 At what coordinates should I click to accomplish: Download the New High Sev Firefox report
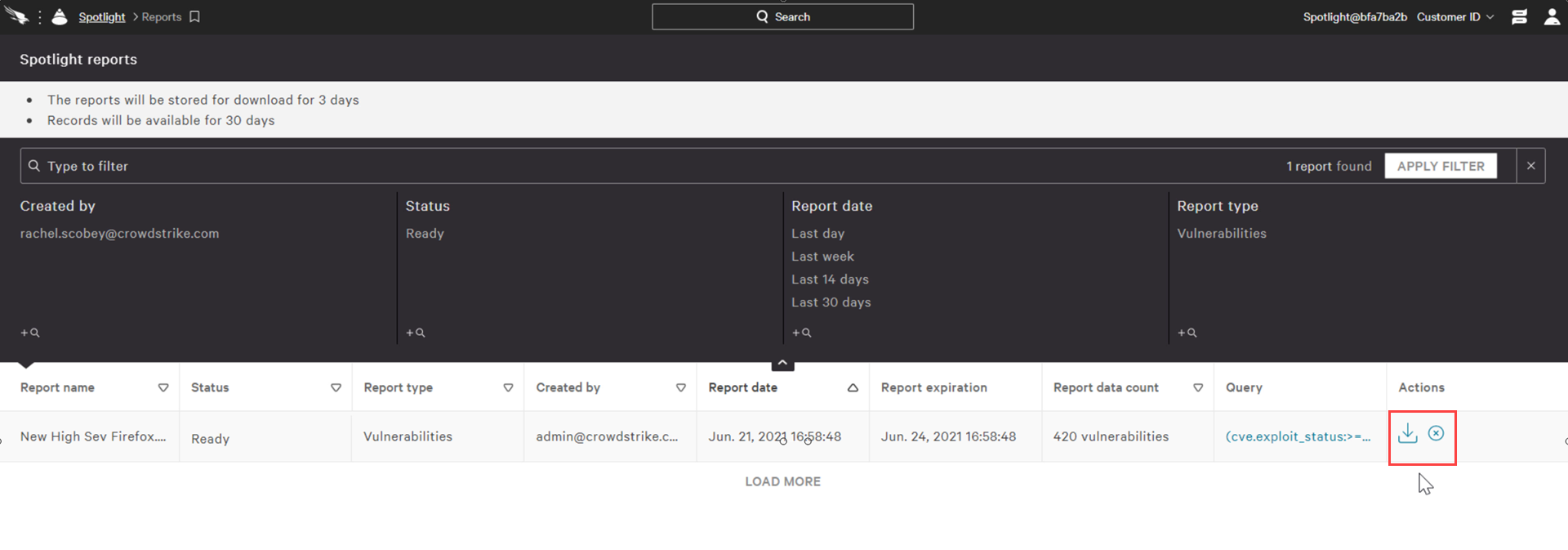1407,434
